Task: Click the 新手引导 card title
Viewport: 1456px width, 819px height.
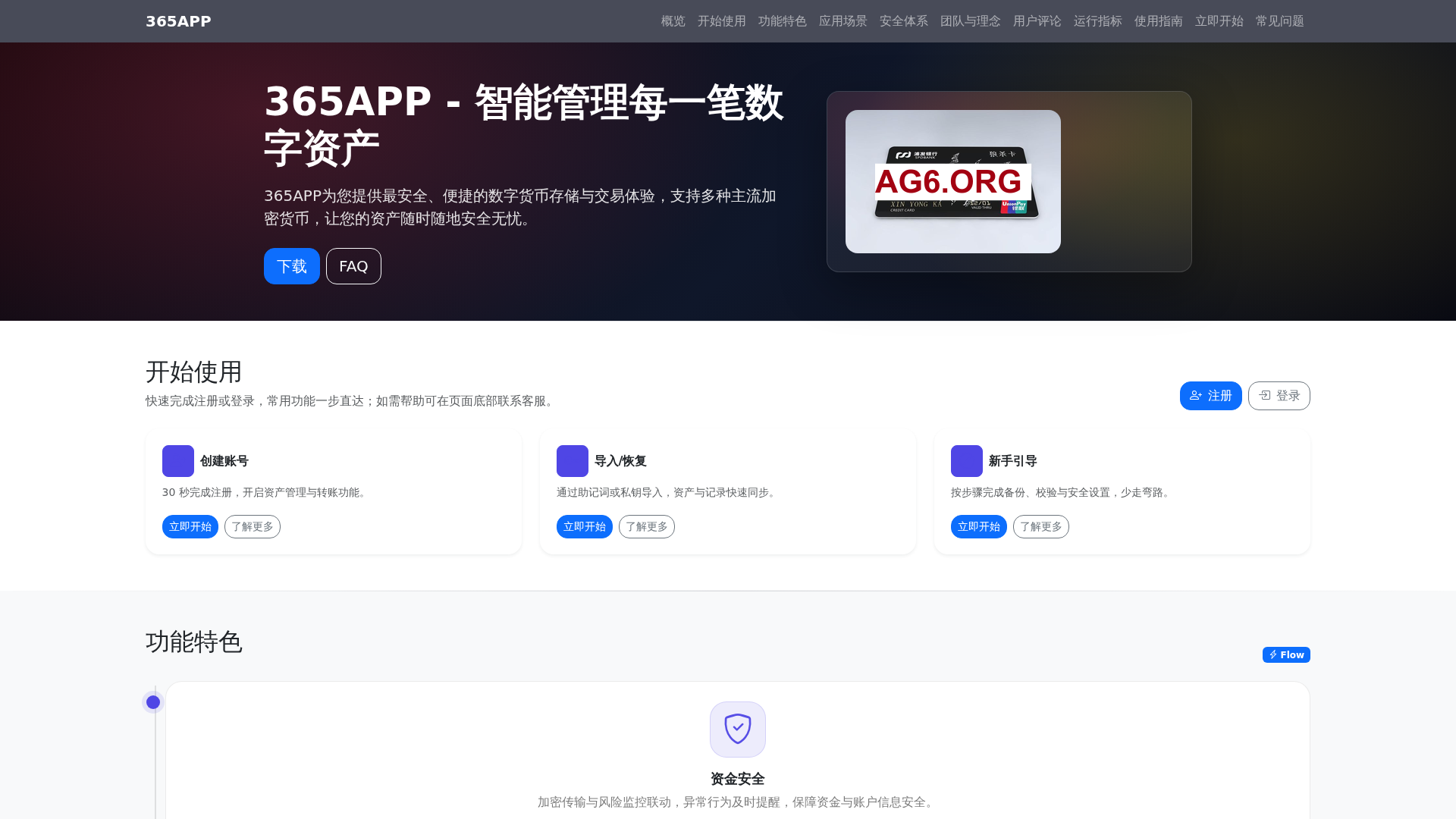Action: coord(1013,461)
